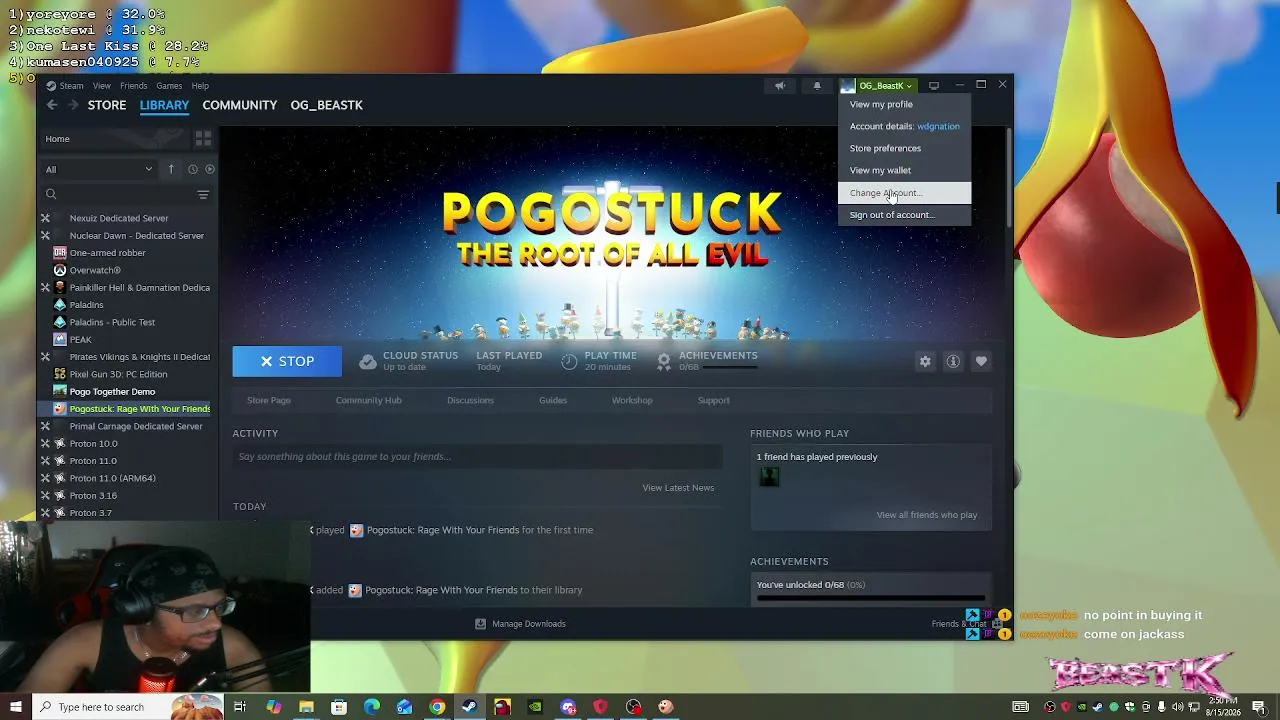This screenshot has height=720, width=1280.
Task: Sort library list with the up arrow
Action: coord(171,169)
